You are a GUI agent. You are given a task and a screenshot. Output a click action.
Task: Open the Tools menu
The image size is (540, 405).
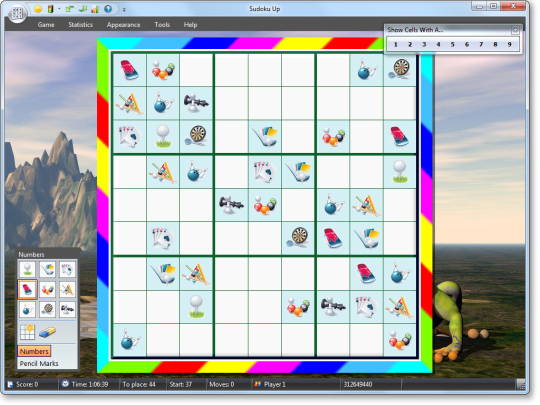162,25
